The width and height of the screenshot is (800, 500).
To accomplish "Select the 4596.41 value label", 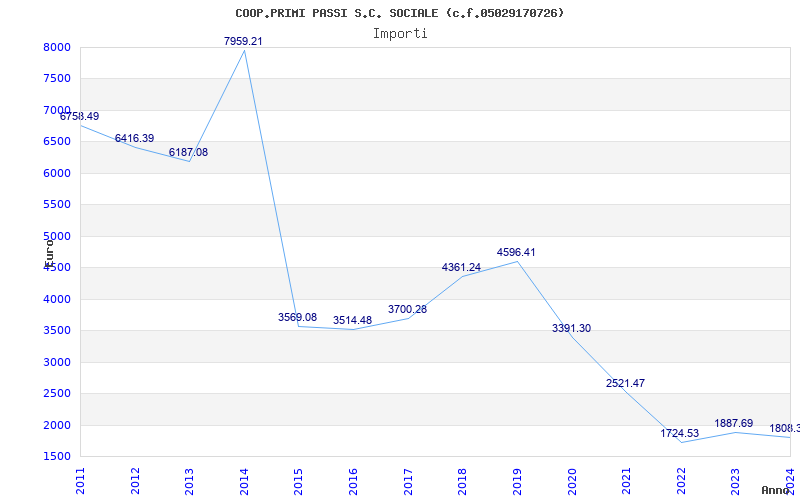I will point(516,252).
